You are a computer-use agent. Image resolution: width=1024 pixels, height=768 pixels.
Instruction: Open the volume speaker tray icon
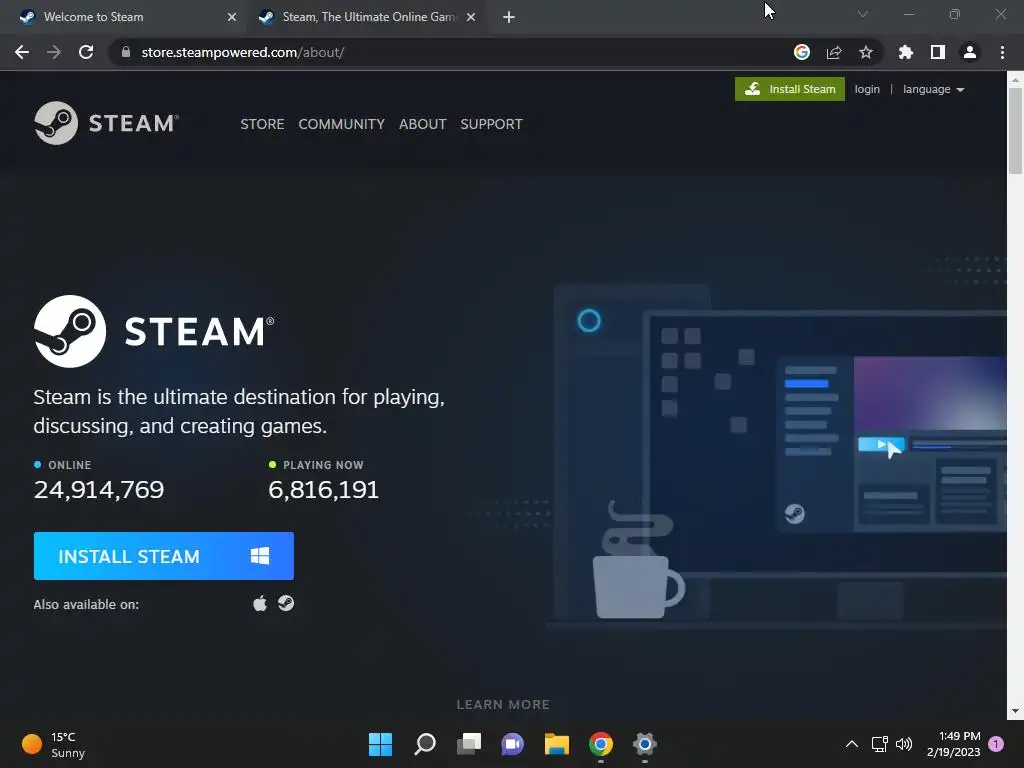[904, 744]
